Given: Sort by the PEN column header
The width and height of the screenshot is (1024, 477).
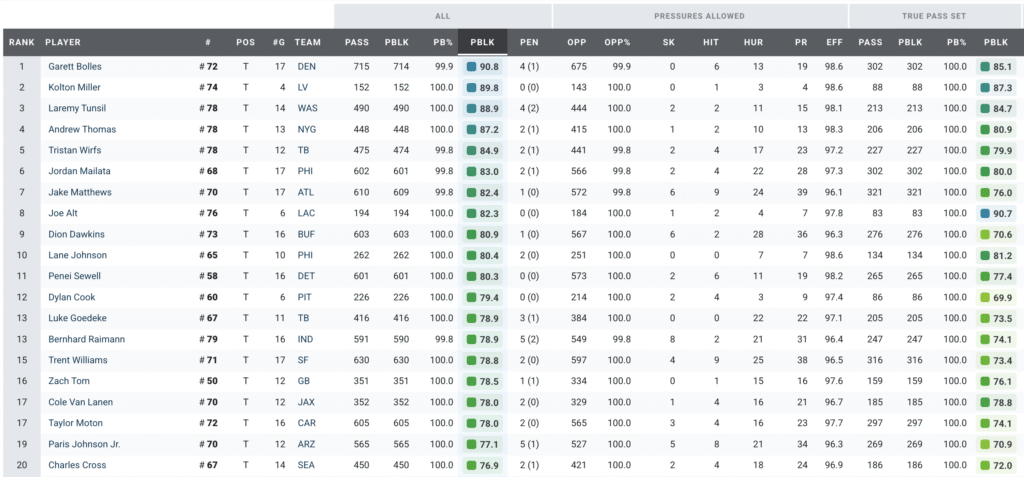Looking at the screenshot, I should [x=529, y=42].
